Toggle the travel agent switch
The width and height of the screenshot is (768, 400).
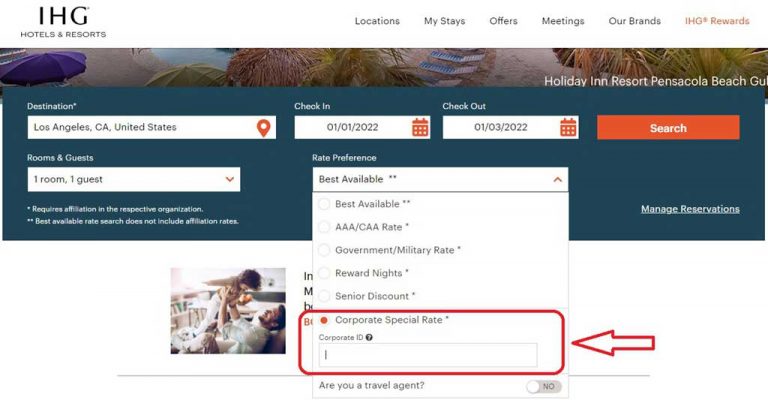coord(544,386)
